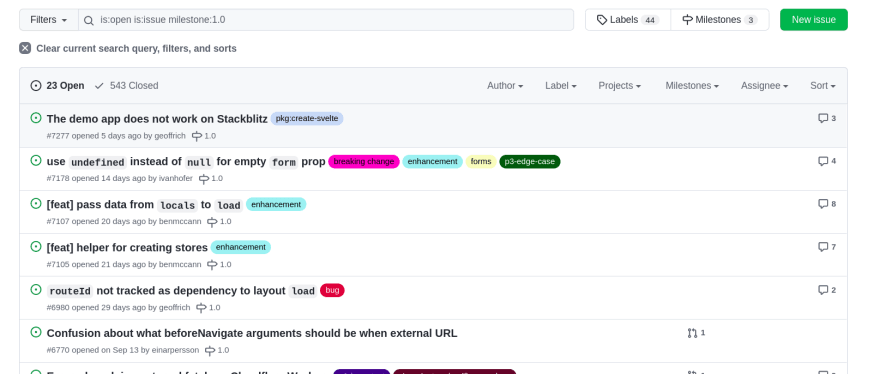Expand the Label filter dropdown
Image resolution: width=880 pixels, height=374 pixels.
[x=561, y=85]
